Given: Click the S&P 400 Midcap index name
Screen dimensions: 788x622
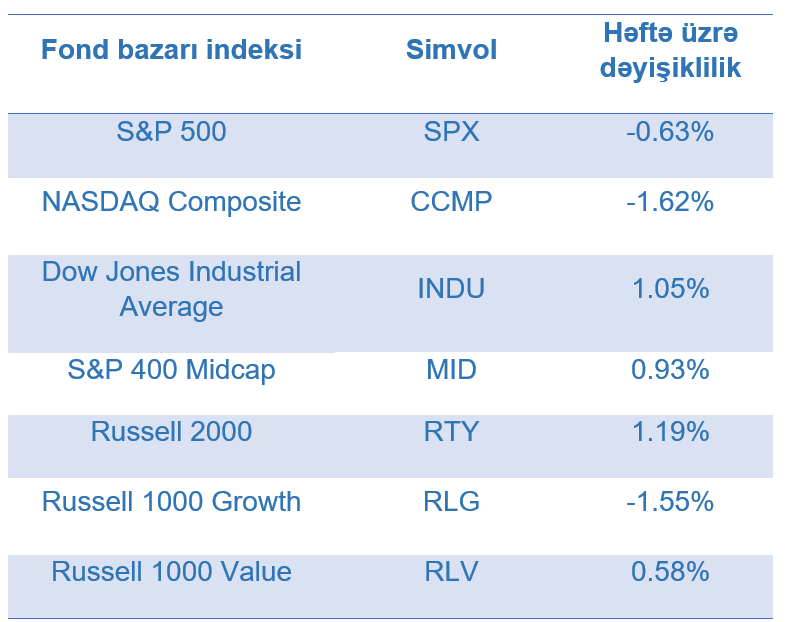Looking at the screenshot, I should coord(171,370).
